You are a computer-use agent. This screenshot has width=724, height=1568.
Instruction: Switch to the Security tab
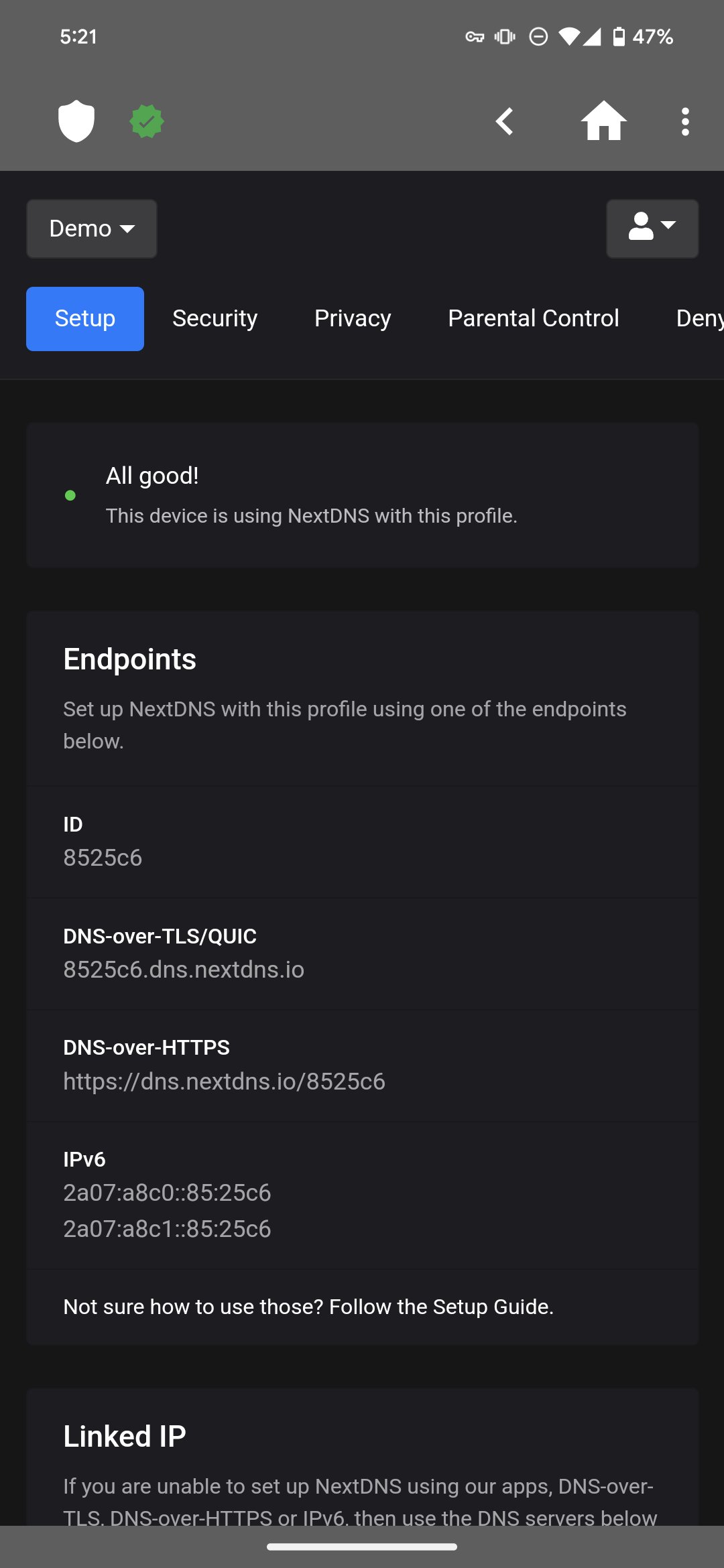(x=215, y=318)
